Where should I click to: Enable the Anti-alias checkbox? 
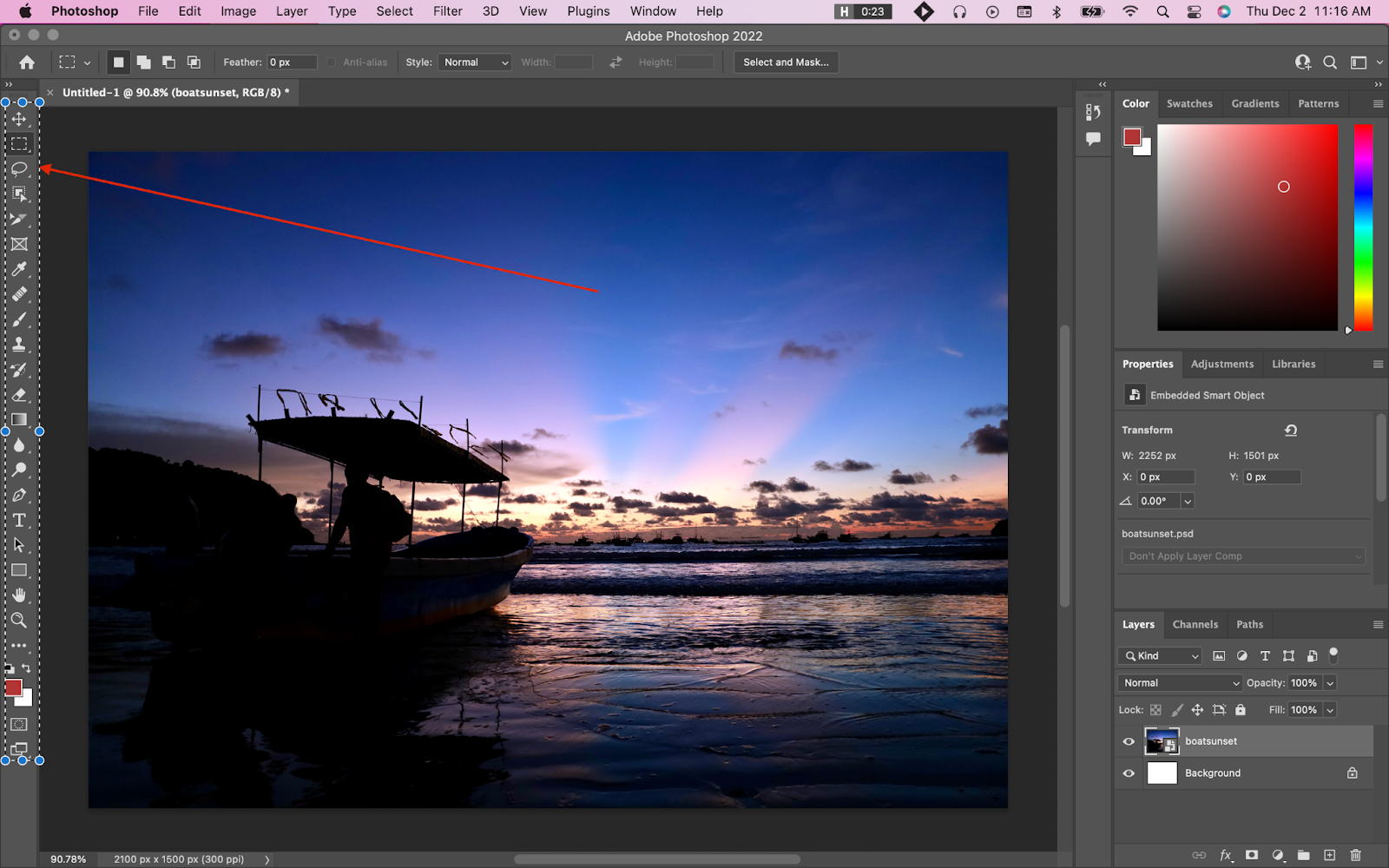pyautogui.click(x=332, y=62)
